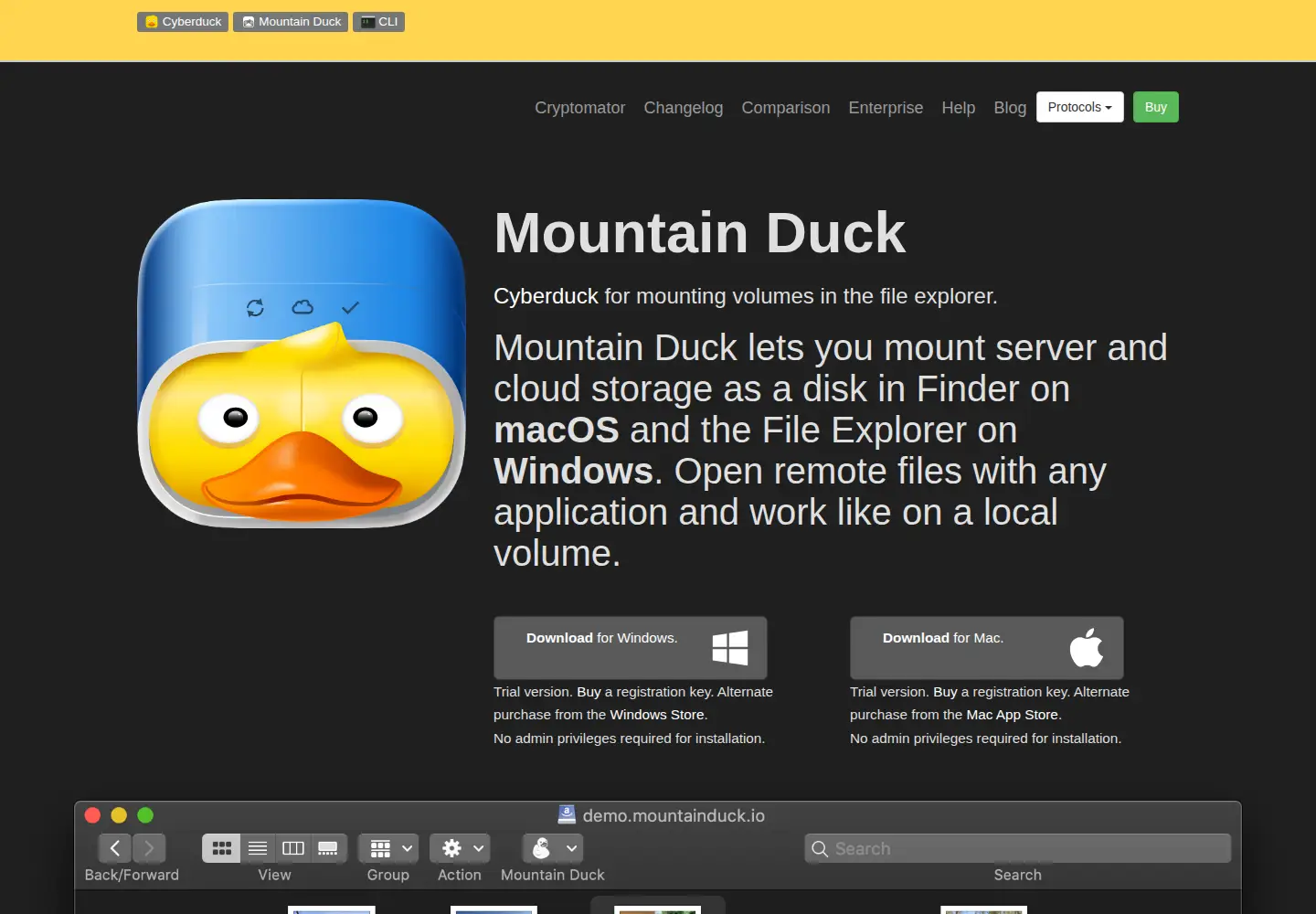Download for Windows button
The image size is (1316, 914).
(x=631, y=648)
